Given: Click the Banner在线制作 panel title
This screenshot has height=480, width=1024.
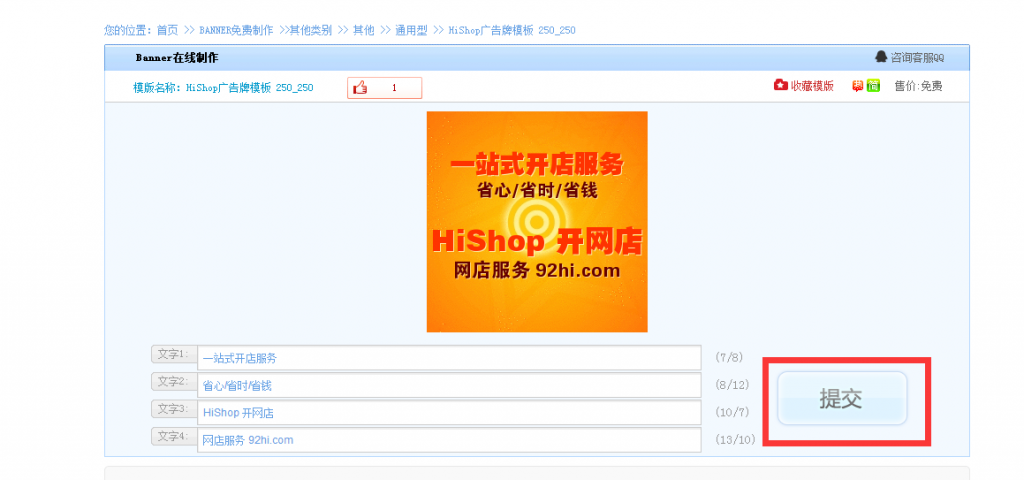Looking at the screenshot, I should pos(177,57).
